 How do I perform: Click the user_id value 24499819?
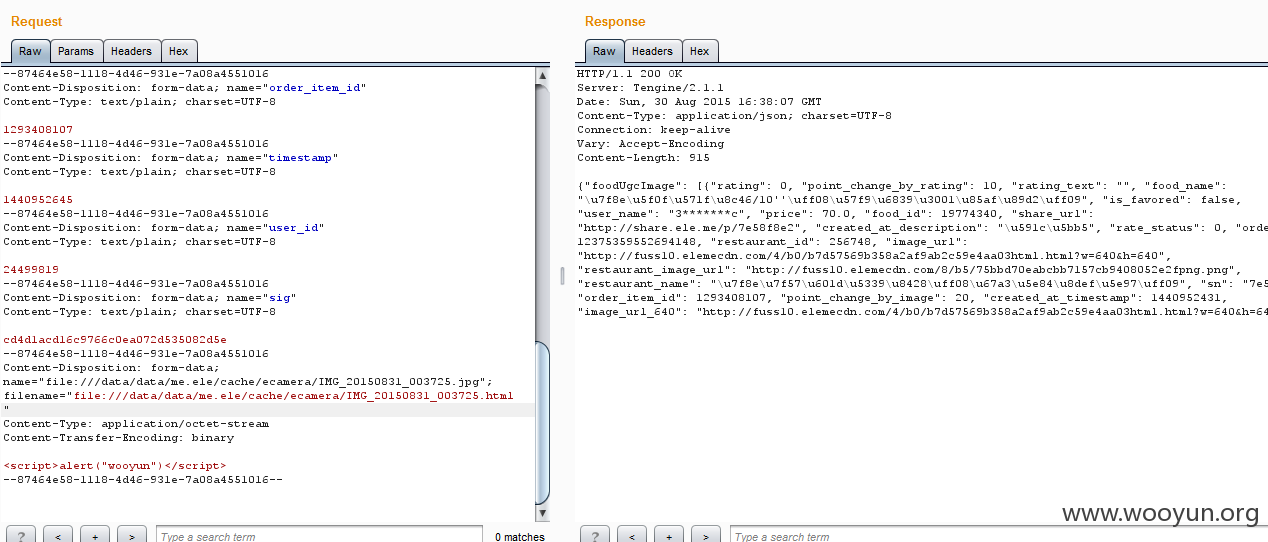pyautogui.click(x=31, y=270)
